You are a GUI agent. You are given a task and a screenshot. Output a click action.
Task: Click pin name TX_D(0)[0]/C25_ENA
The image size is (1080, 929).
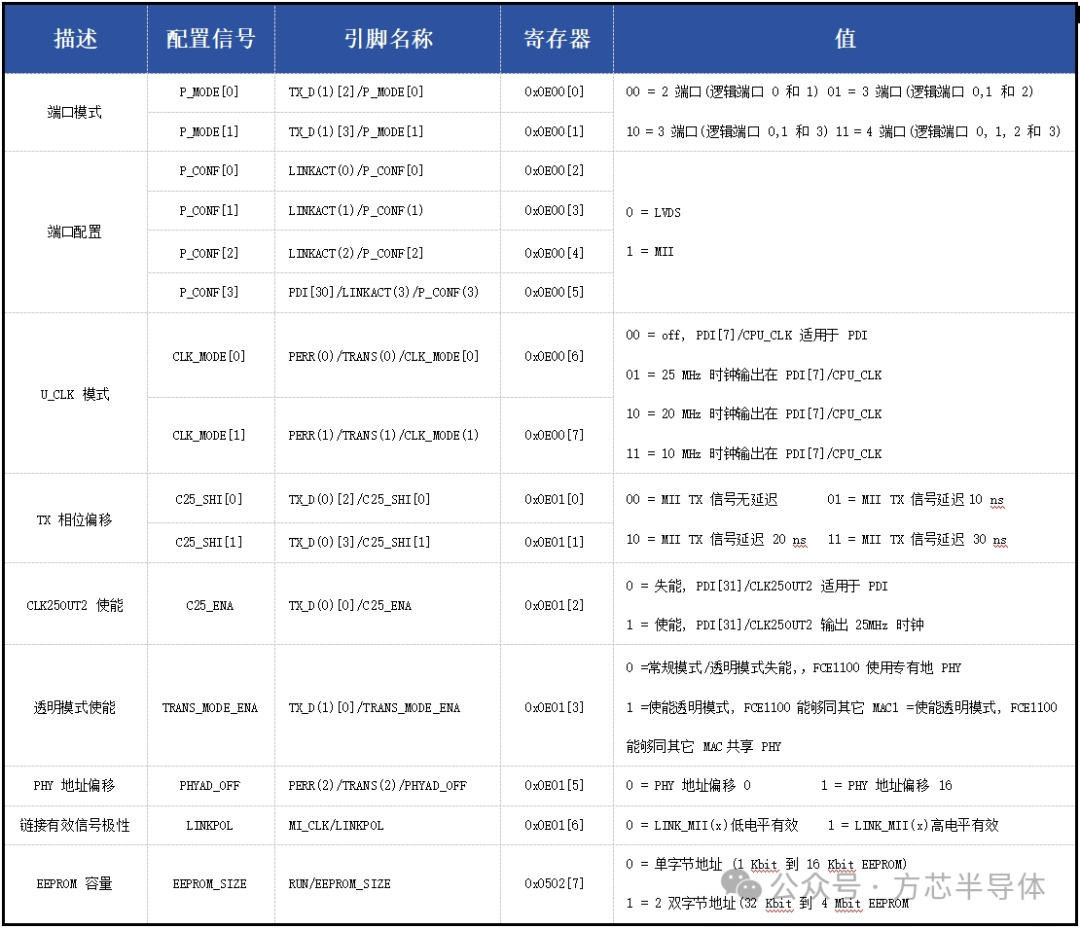coord(350,606)
